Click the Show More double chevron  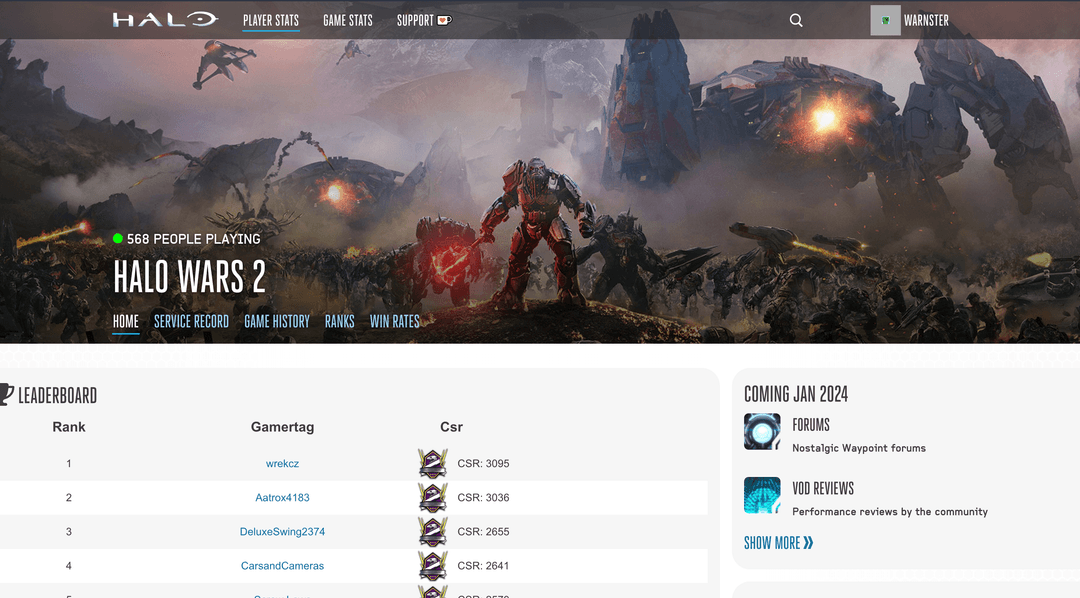click(x=808, y=543)
